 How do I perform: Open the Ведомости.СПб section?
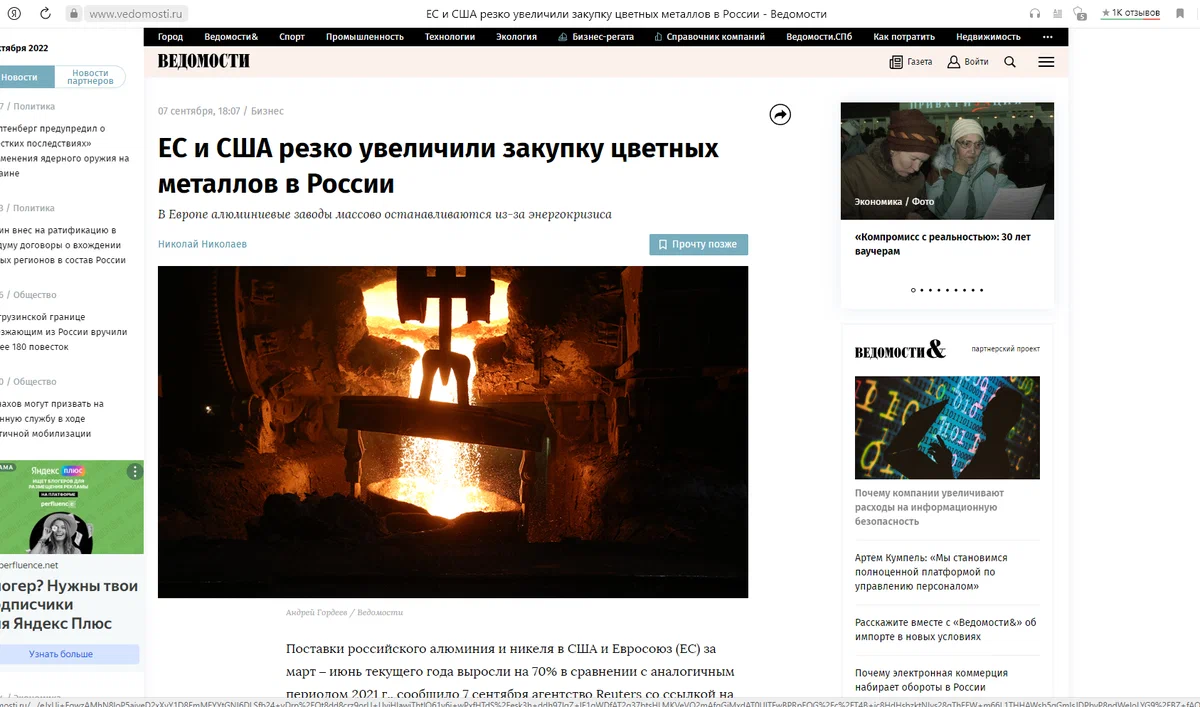(820, 37)
